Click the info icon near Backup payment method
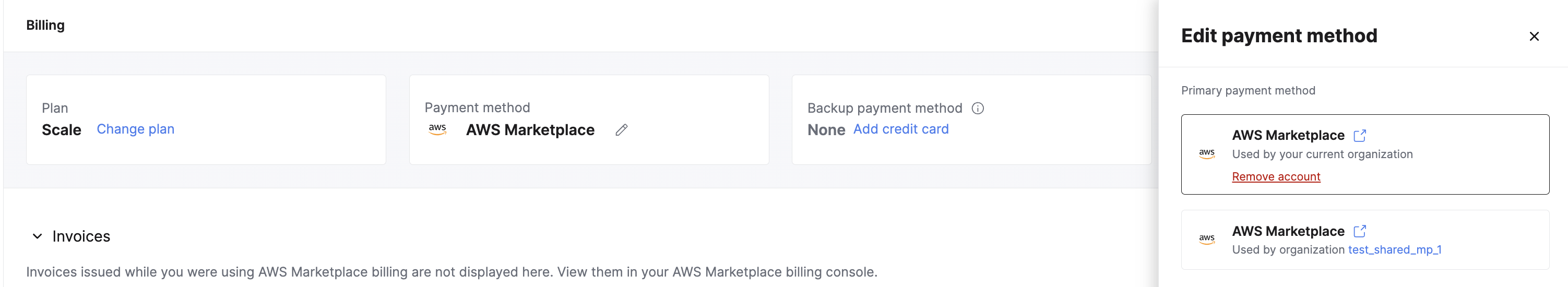Viewport: 1568px width, 287px height. 978,108
